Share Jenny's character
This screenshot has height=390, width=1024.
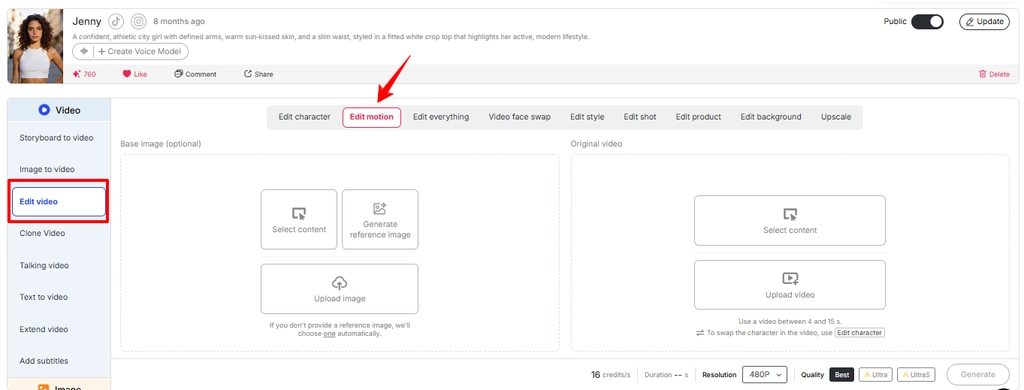pyautogui.click(x=259, y=74)
